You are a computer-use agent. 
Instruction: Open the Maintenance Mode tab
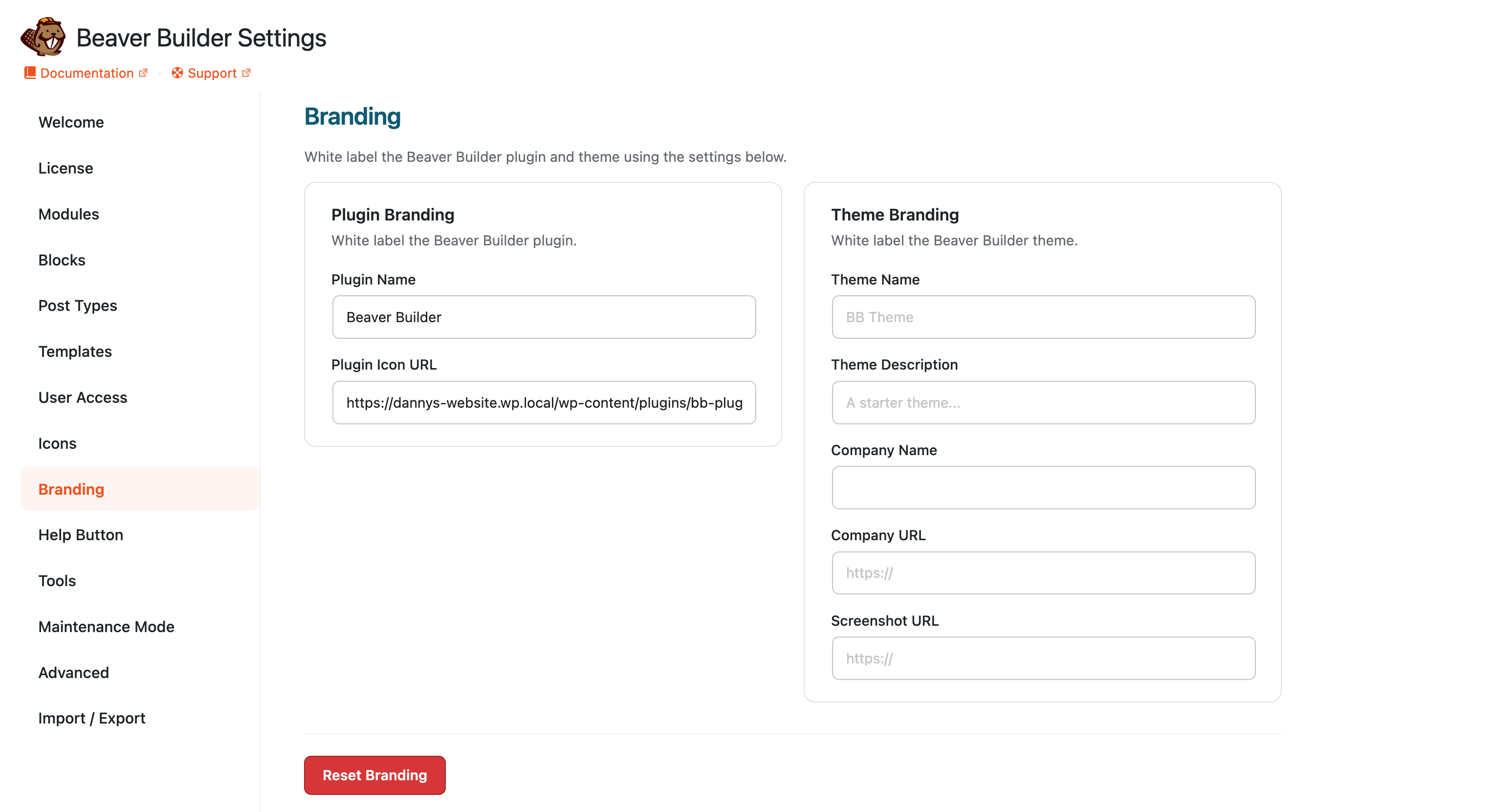click(x=140, y=627)
